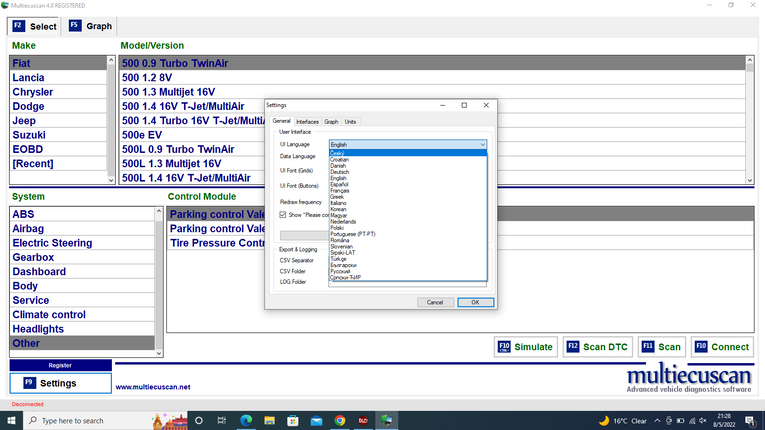Open Google Chrome from the taskbar
This screenshot has width=765, height=430.
coord(340,420)
